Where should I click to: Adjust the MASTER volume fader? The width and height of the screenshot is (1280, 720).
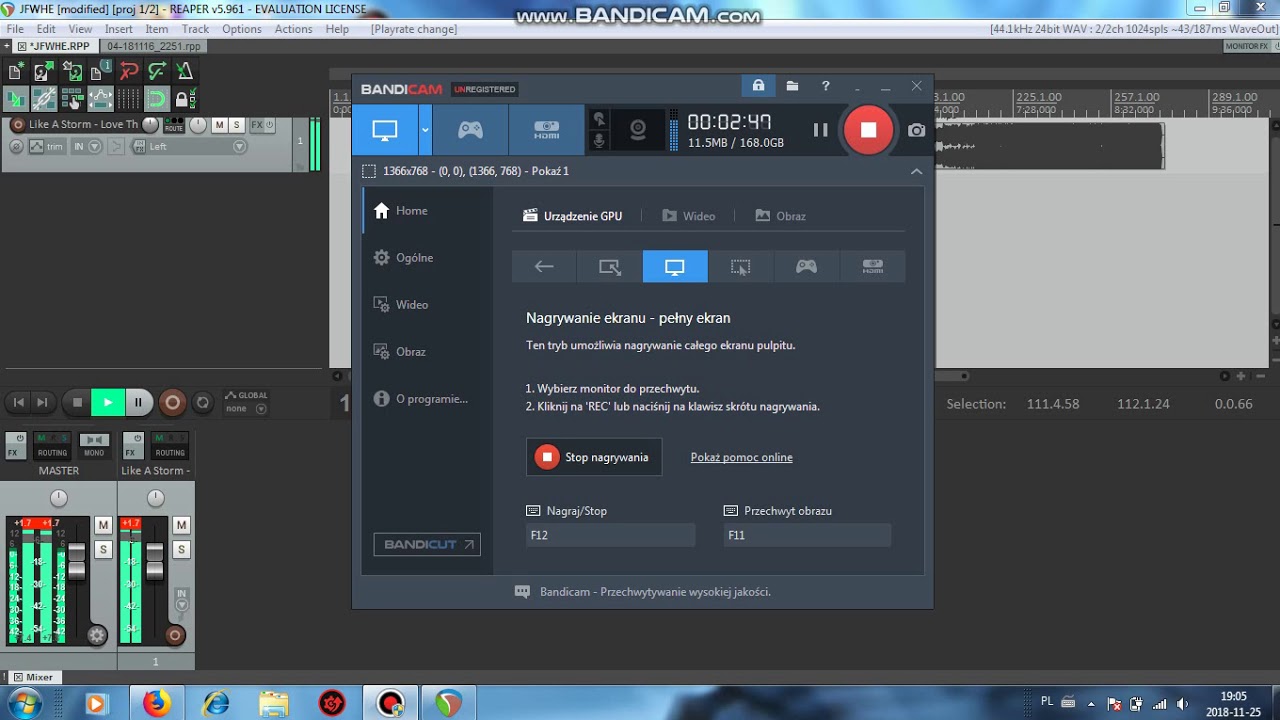coord(77,560)
